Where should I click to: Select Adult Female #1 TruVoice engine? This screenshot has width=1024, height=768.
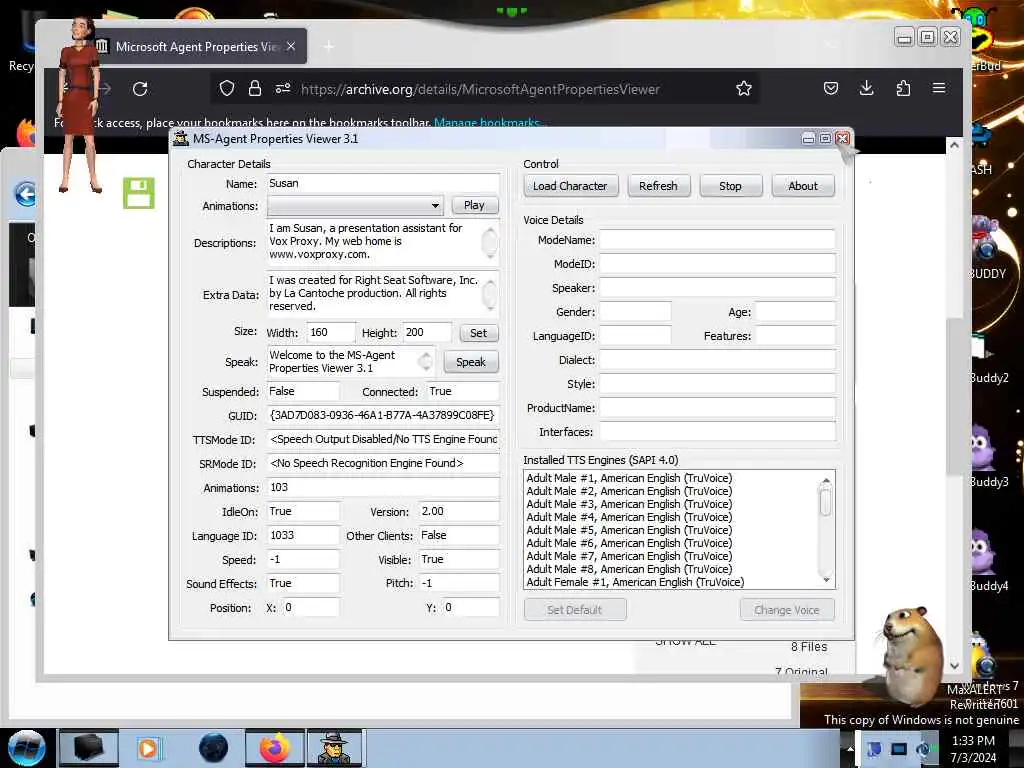pos(635,583)
